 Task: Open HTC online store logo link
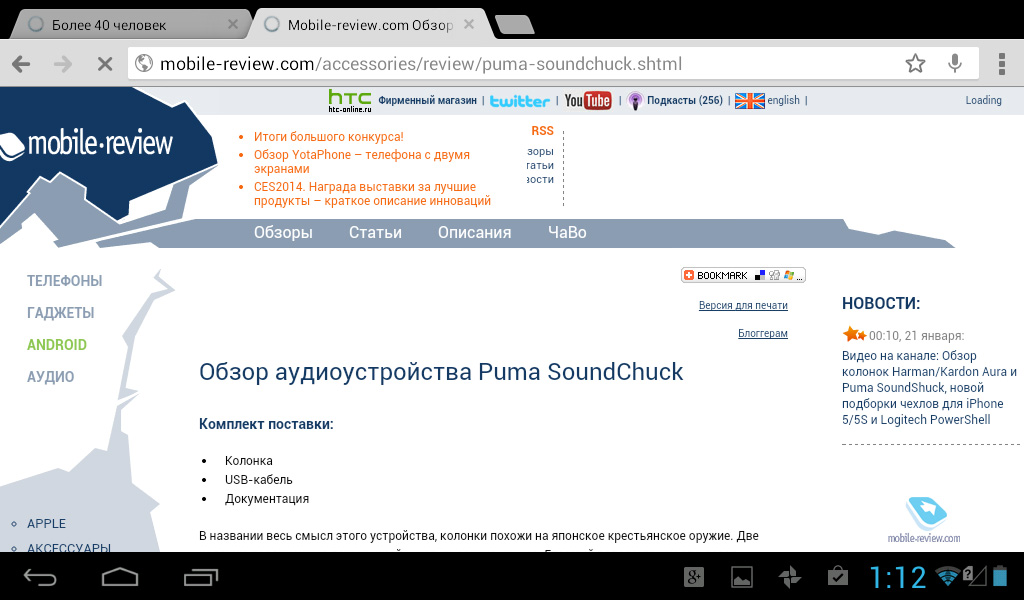click(349, 101)
